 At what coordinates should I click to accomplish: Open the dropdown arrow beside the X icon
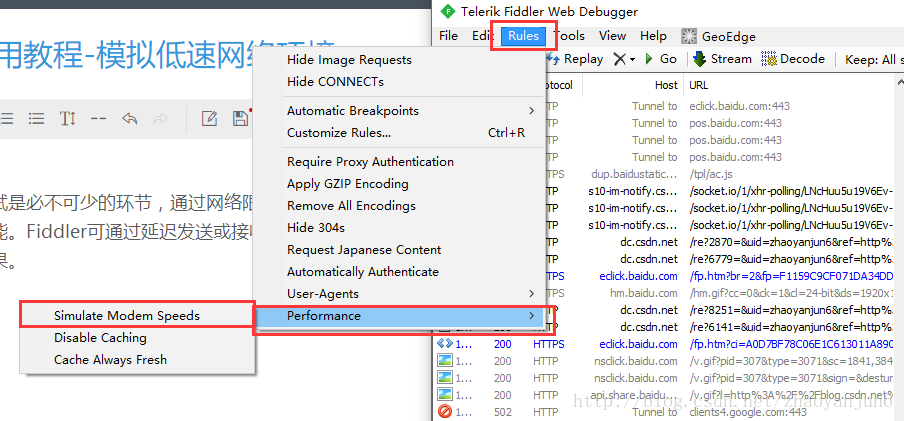click(x=632, y=59)
